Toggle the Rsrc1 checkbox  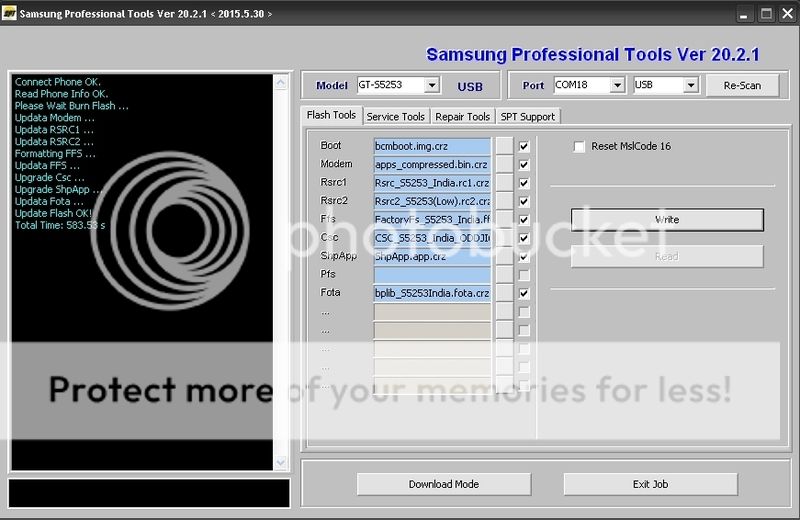tap(523, 183)
